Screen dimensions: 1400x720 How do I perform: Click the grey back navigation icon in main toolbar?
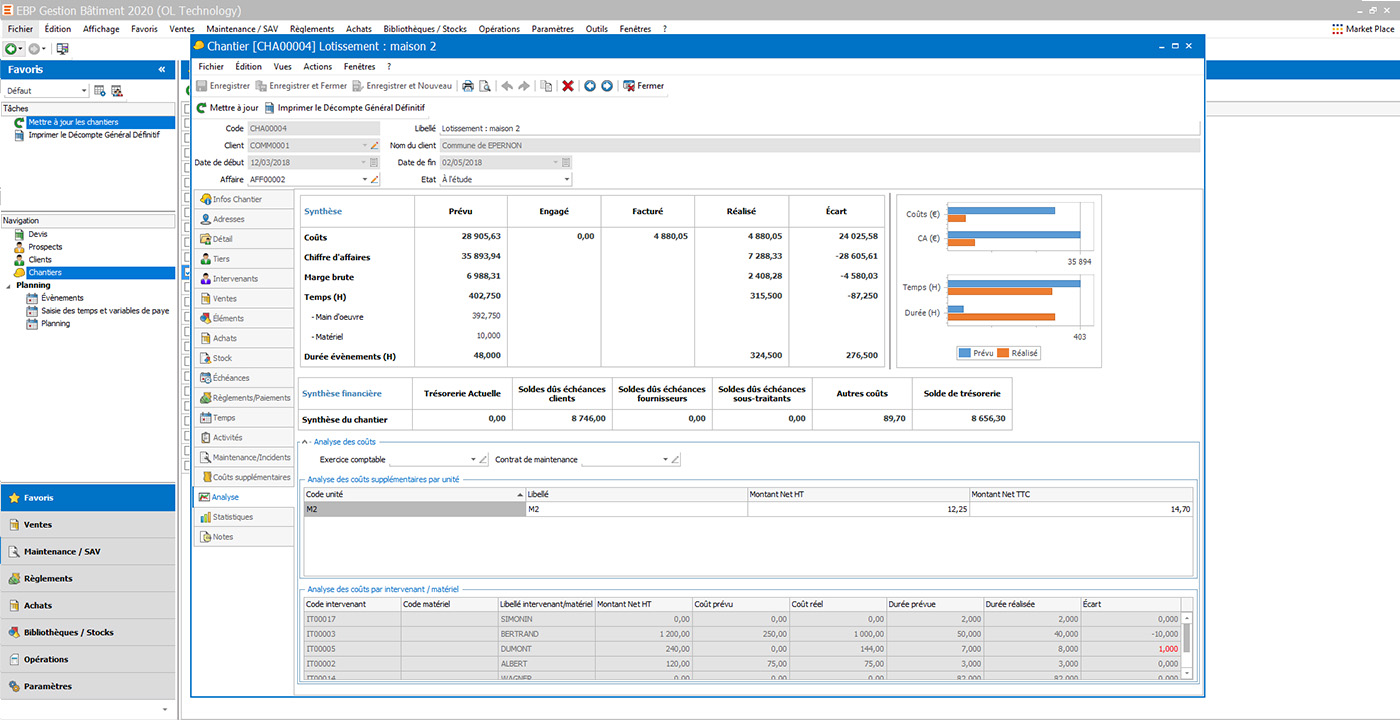[34, 48]
